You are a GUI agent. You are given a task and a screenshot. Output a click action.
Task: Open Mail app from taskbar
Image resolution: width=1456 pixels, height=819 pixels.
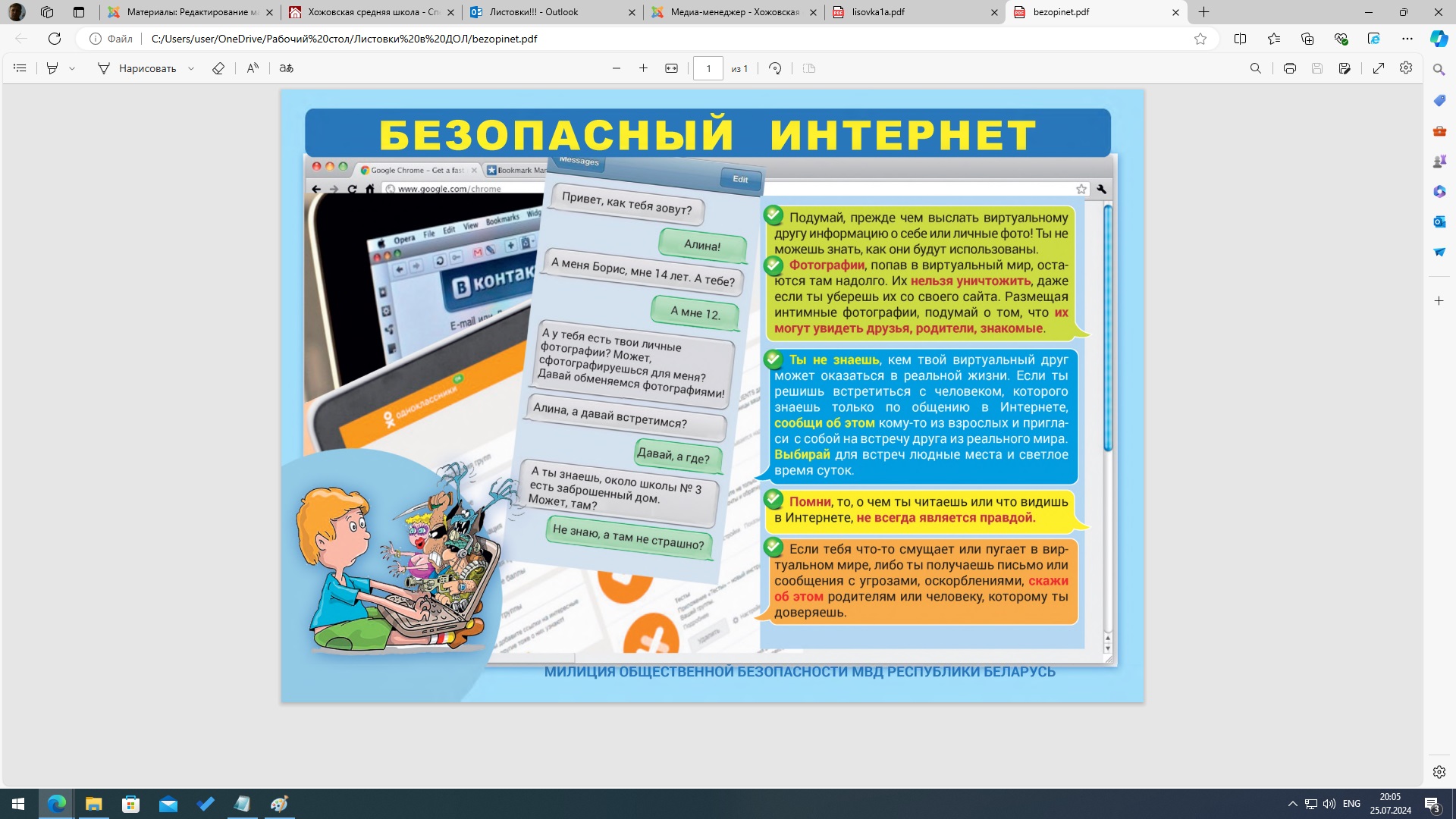pos(168,804)
